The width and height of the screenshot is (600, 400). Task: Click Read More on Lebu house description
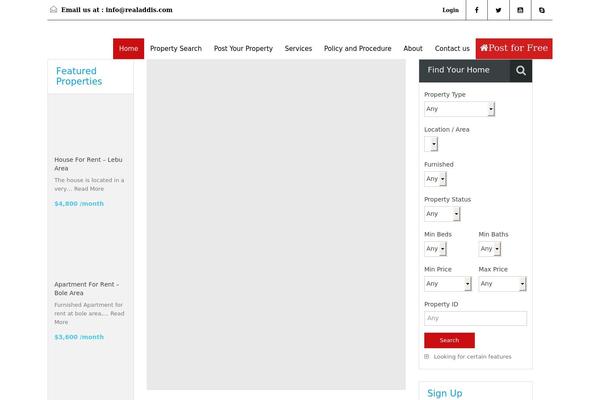pos(89,189)
